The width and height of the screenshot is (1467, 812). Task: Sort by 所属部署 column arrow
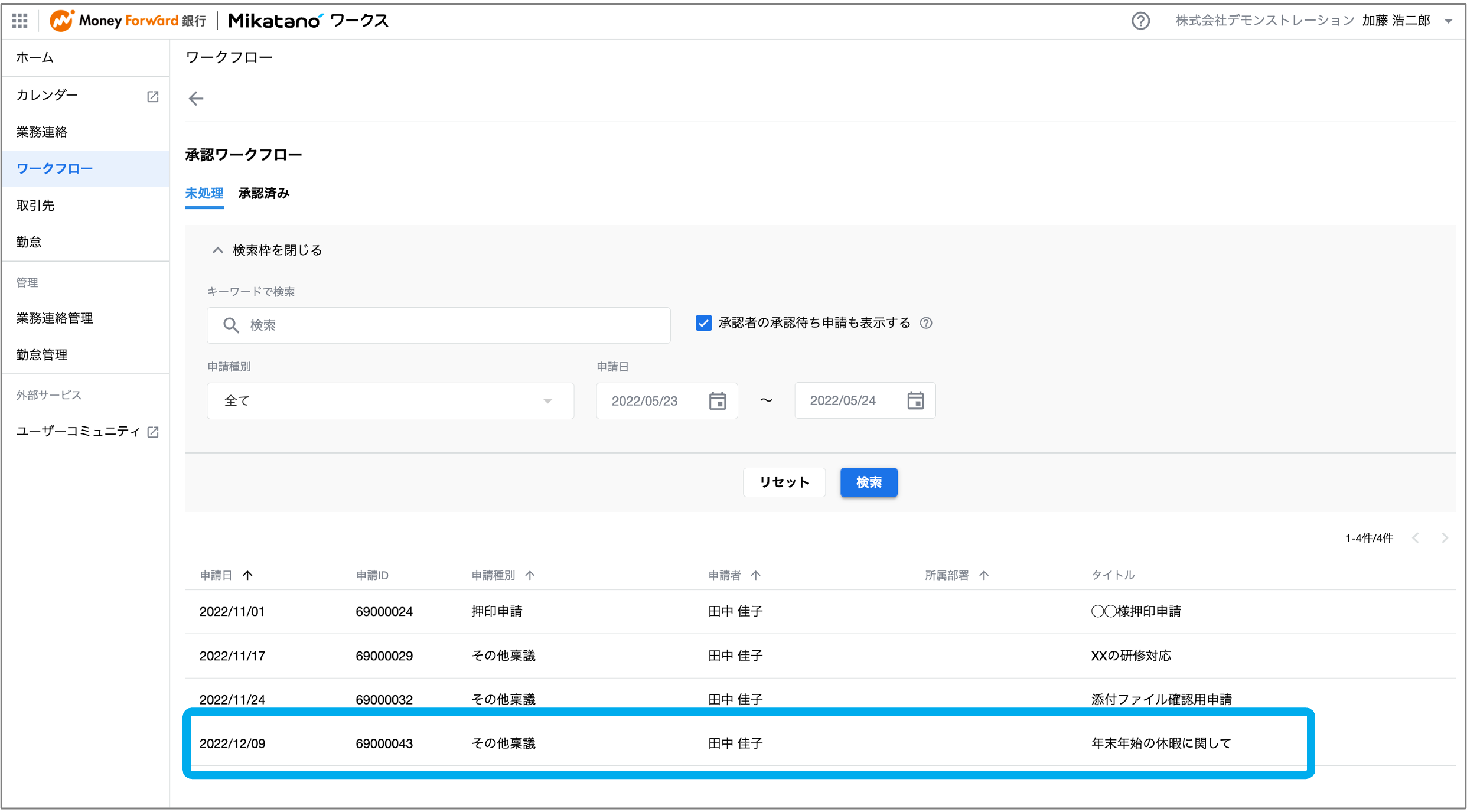click(983, 575)
